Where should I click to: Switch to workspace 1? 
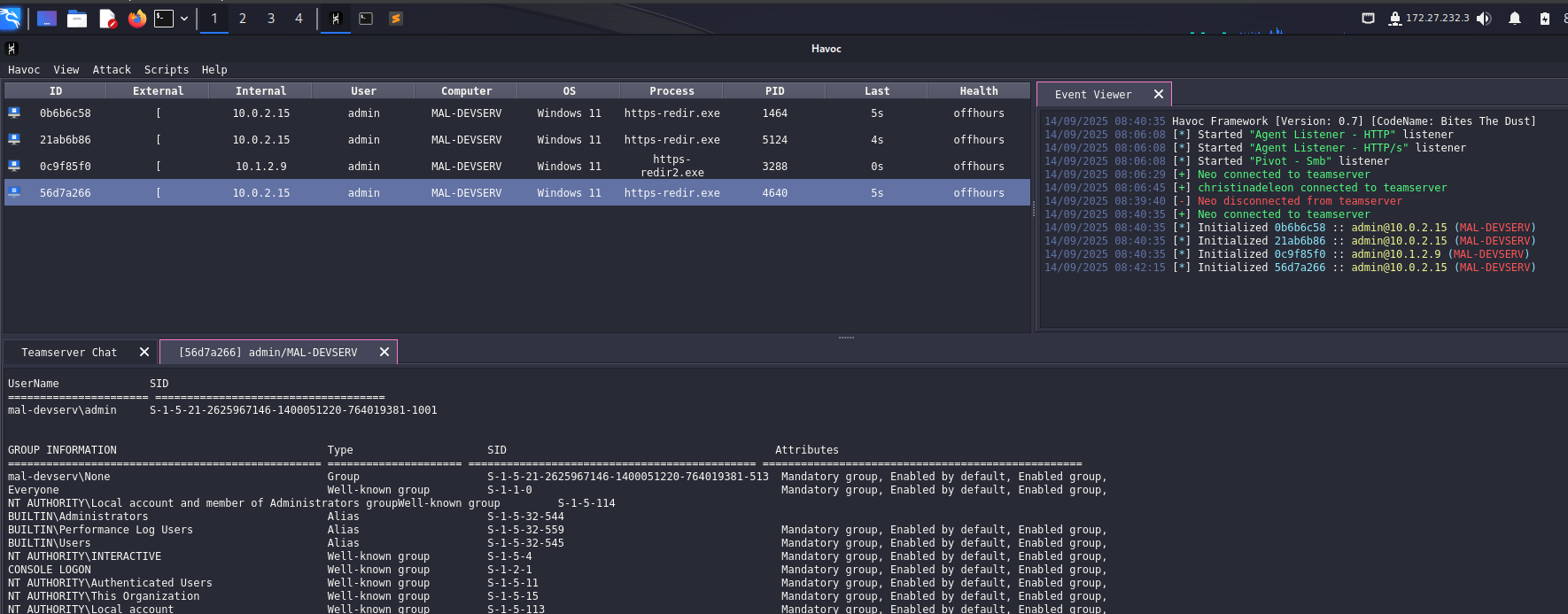pyautogui.click(x=214, y=19)
